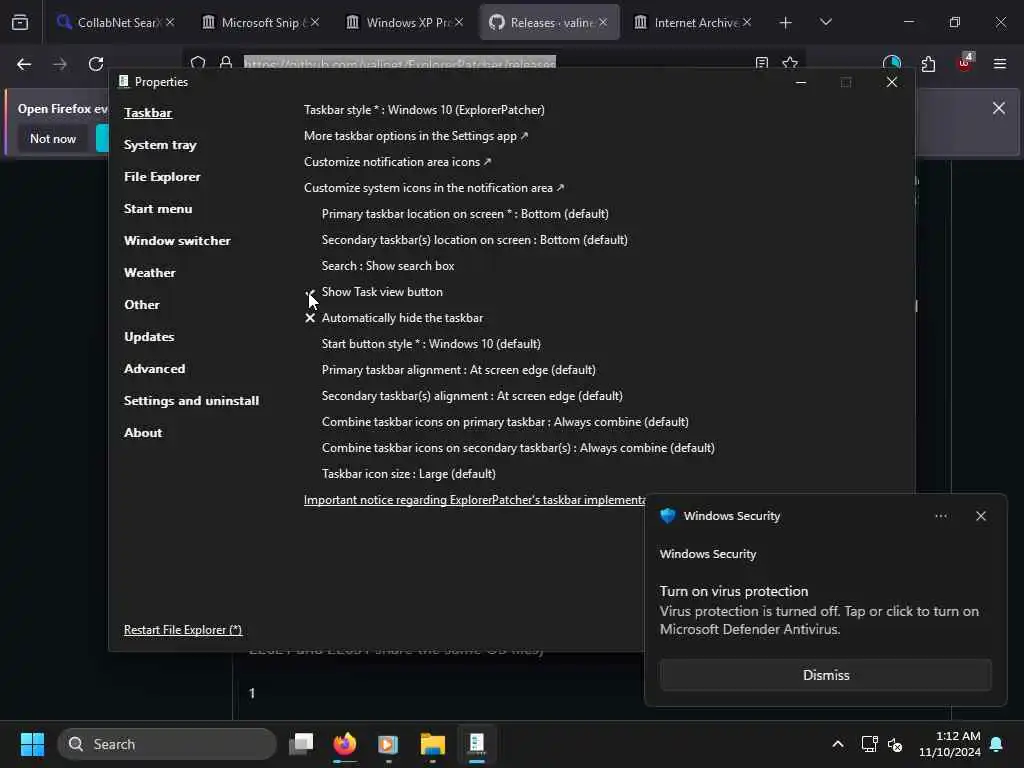Screen dimensions: 1024x768
Task: Open the ExplorerPatcher Properties taskbar icon
Action: pos(477,744)
